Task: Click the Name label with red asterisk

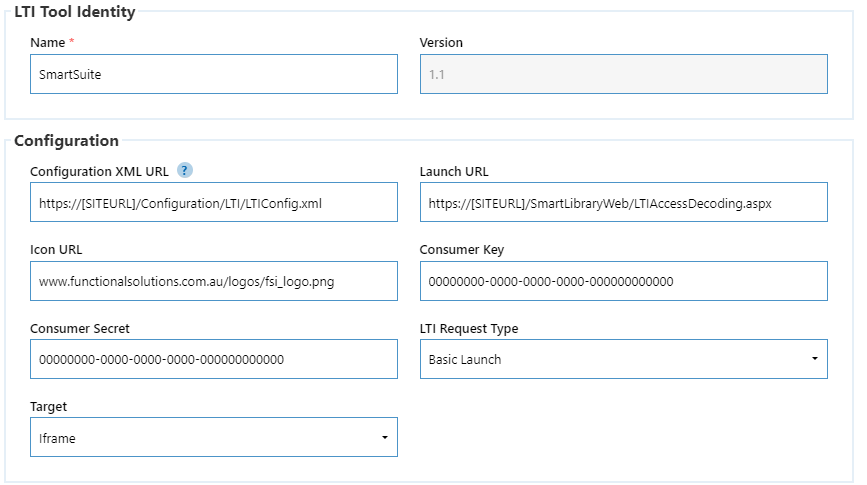Action: pyautogui.click(x=52, y=43)
